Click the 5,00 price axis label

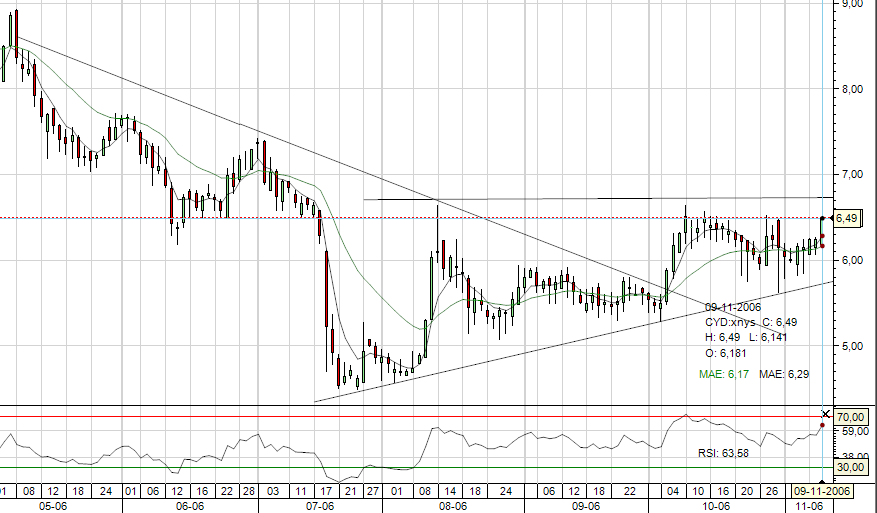(852, 346)
